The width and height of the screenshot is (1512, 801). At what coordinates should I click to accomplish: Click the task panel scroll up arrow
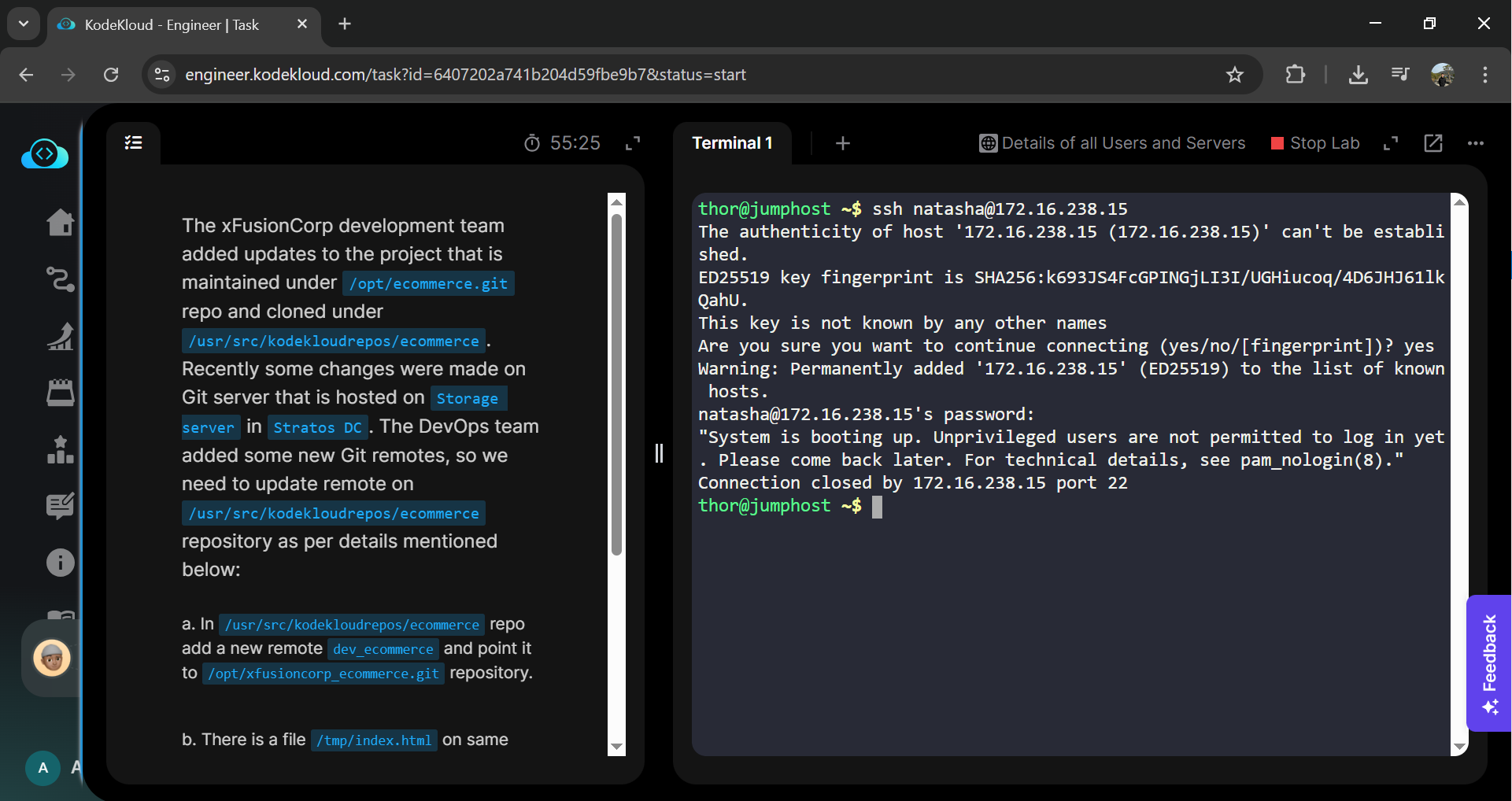(x=616, y=202)
